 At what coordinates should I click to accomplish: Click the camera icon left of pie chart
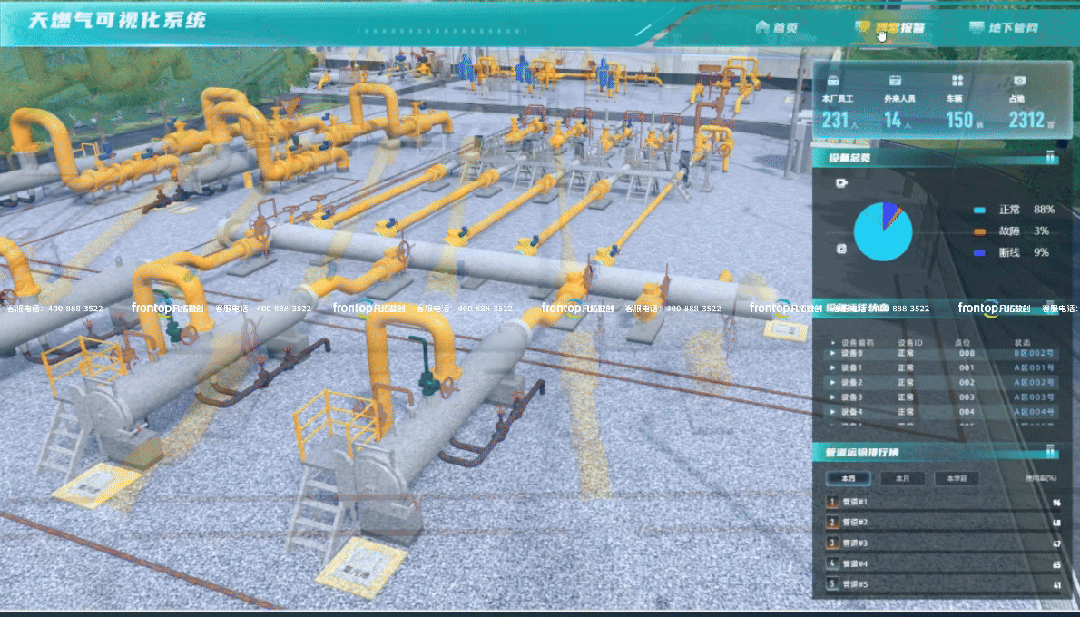pos(842,184)
